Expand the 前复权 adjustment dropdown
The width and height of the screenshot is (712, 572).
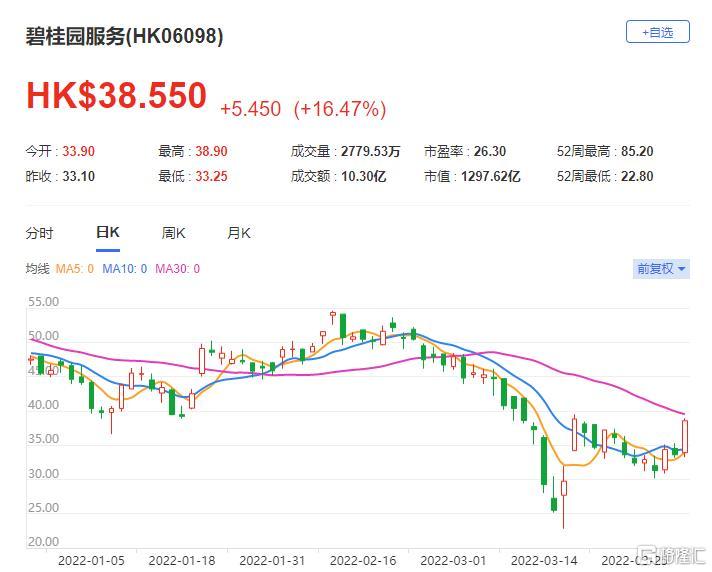click(661, 268)
